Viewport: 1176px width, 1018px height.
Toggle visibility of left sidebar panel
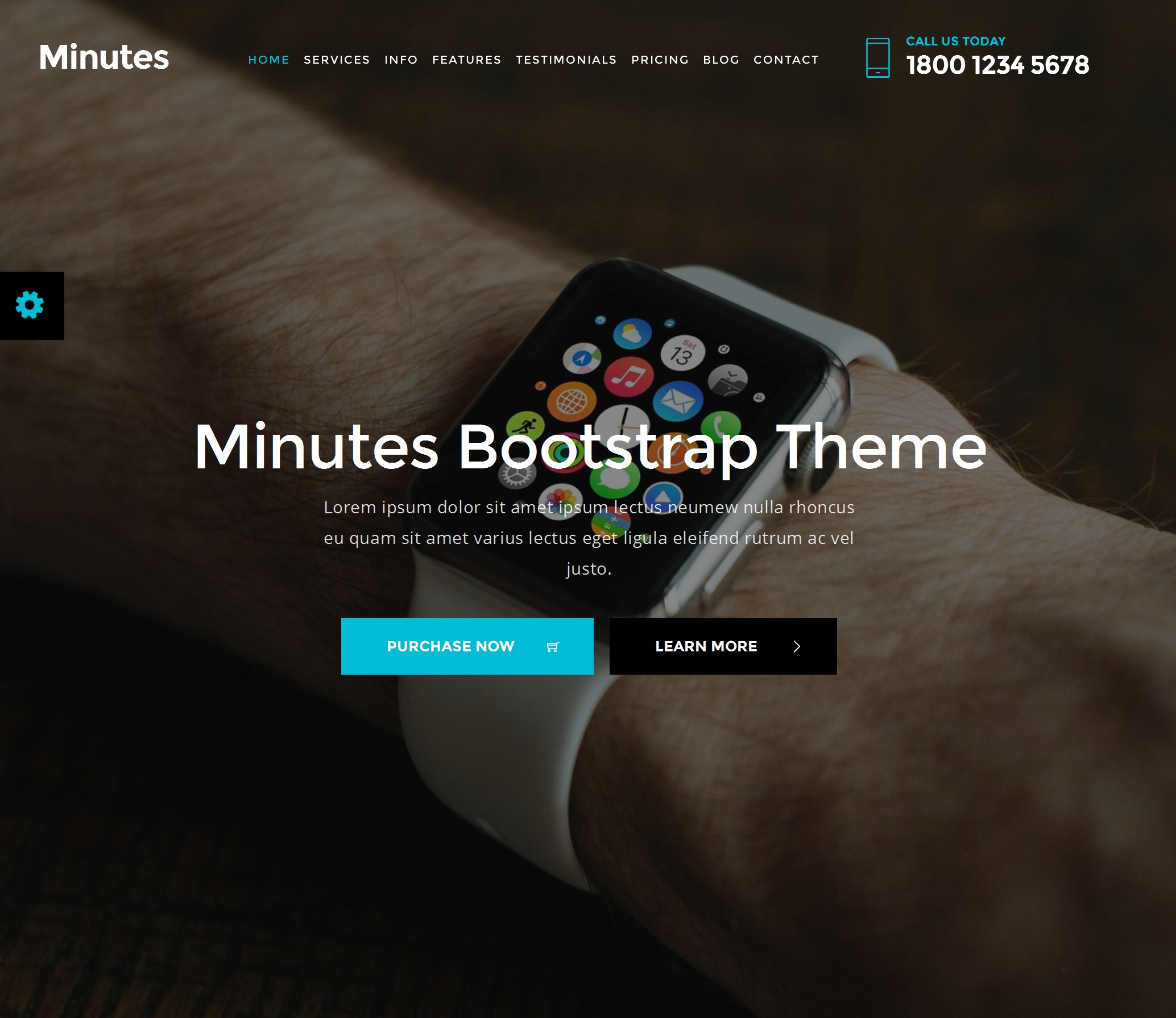[29, 306]
